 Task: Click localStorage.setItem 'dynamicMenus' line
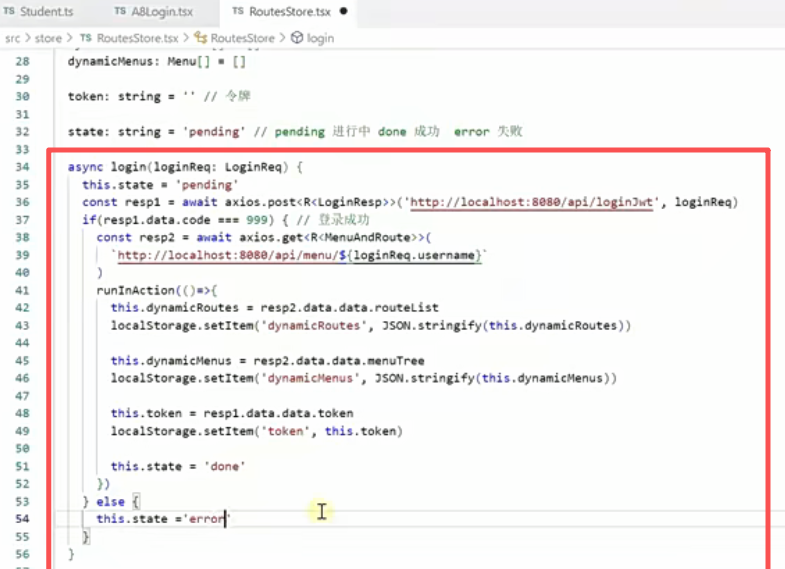pyautogui.click(x=364, y=378)
